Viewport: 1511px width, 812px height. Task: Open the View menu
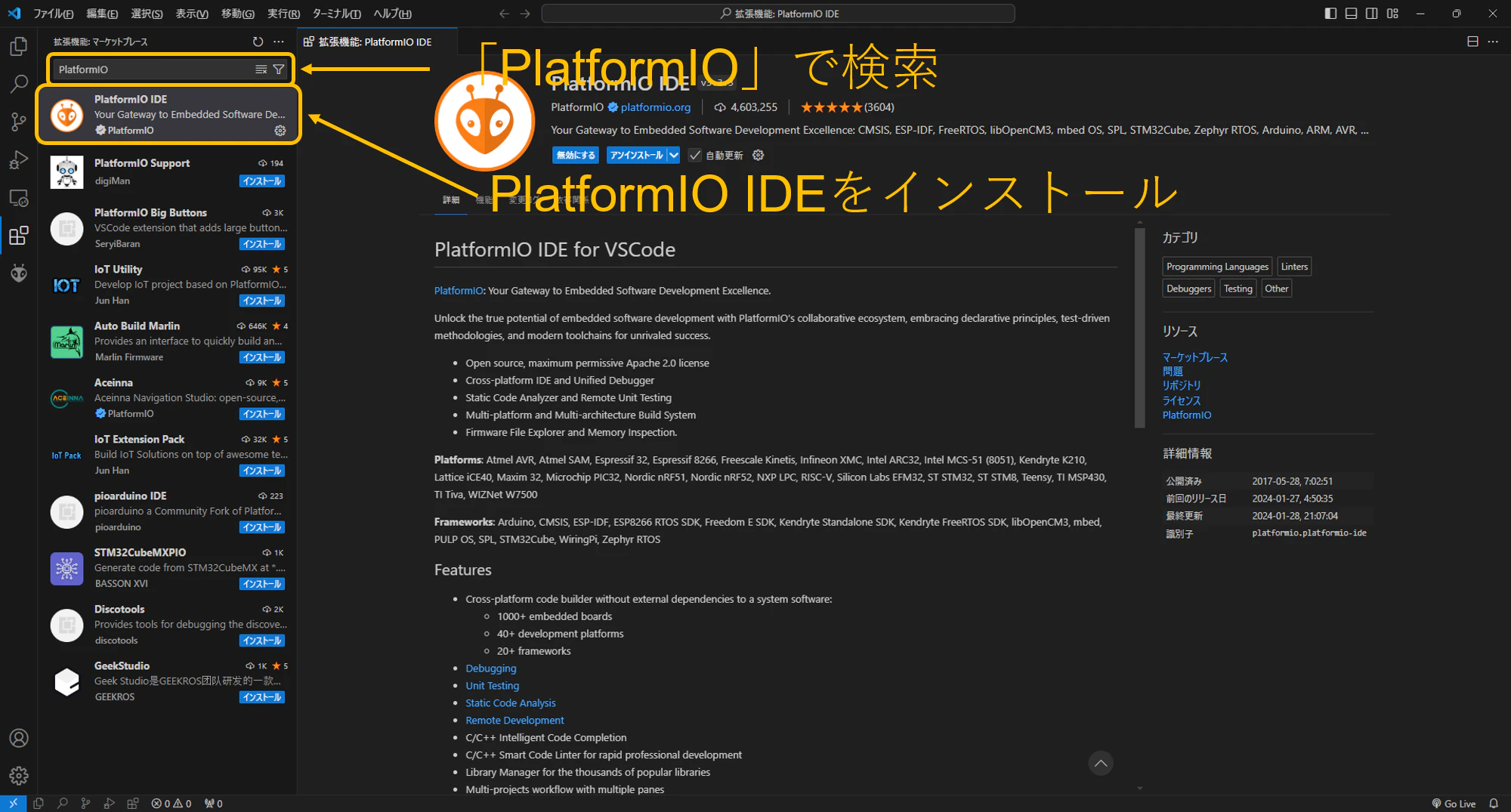[192, 14]
